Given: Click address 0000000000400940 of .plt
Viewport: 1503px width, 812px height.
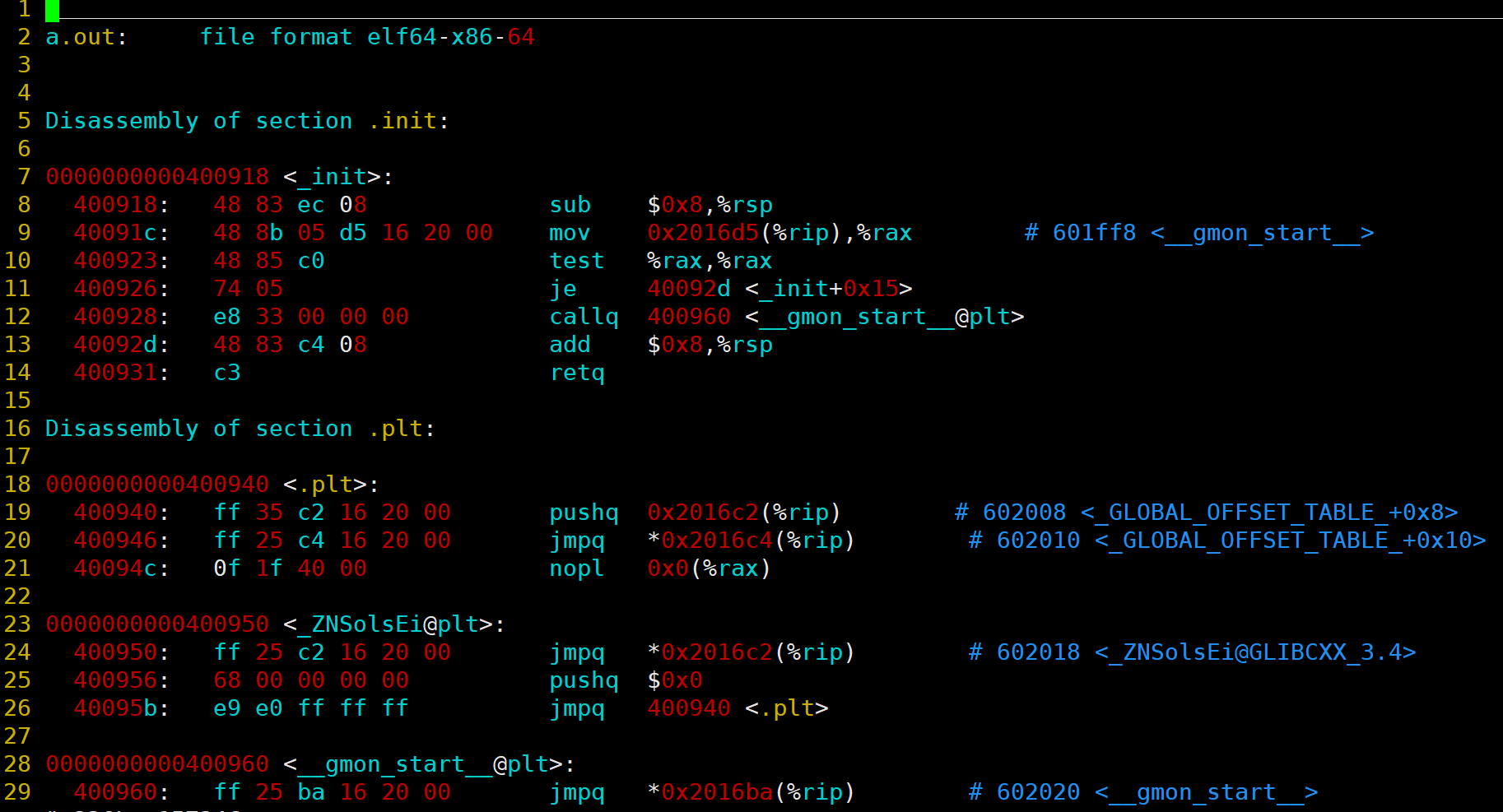Looking at the screenshot, I should [x=157, y=485].
